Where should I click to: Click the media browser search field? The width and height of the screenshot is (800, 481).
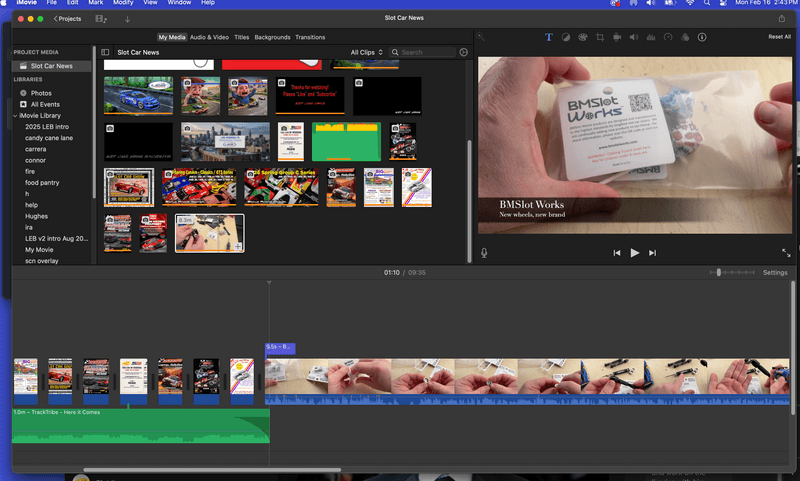click(x=422, y=52)
